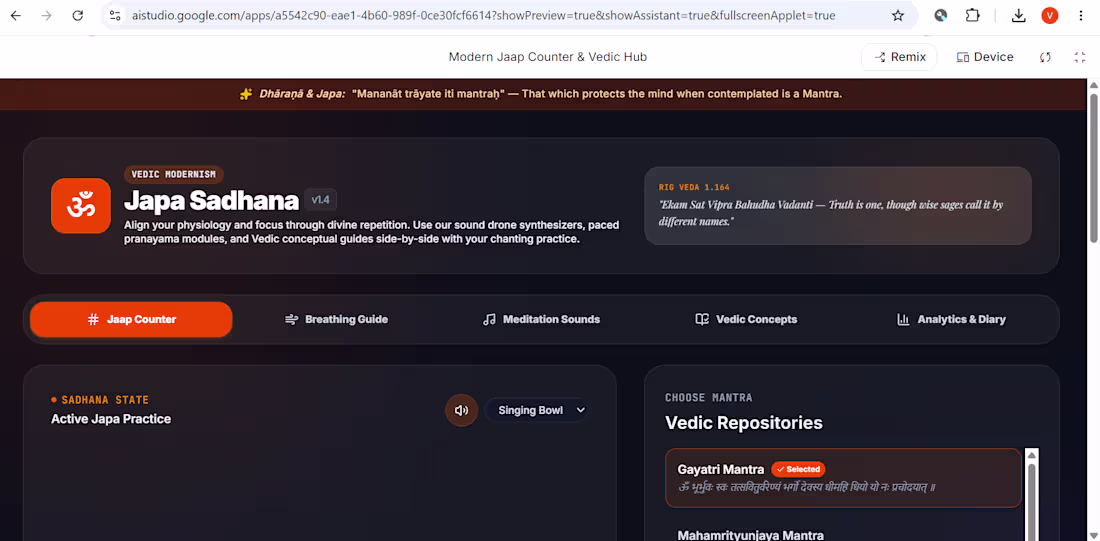Click the orange Om logo icon
Viewport: 1100px width, 541px height.
(x=81, y=206)
